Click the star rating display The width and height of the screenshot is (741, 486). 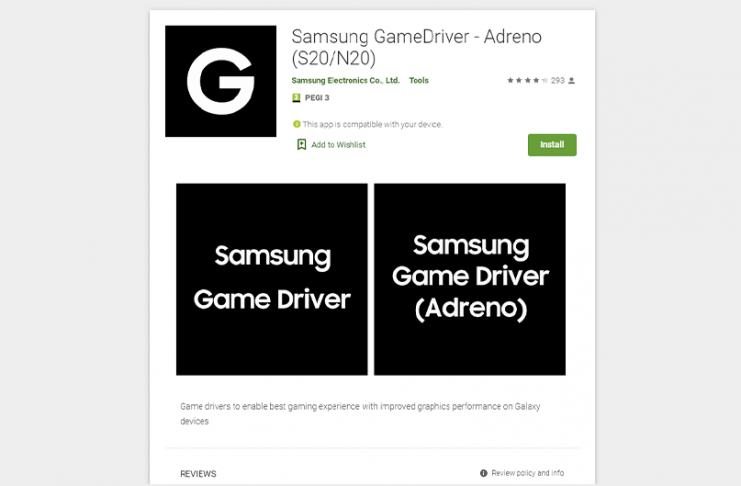tap(527, 80)
